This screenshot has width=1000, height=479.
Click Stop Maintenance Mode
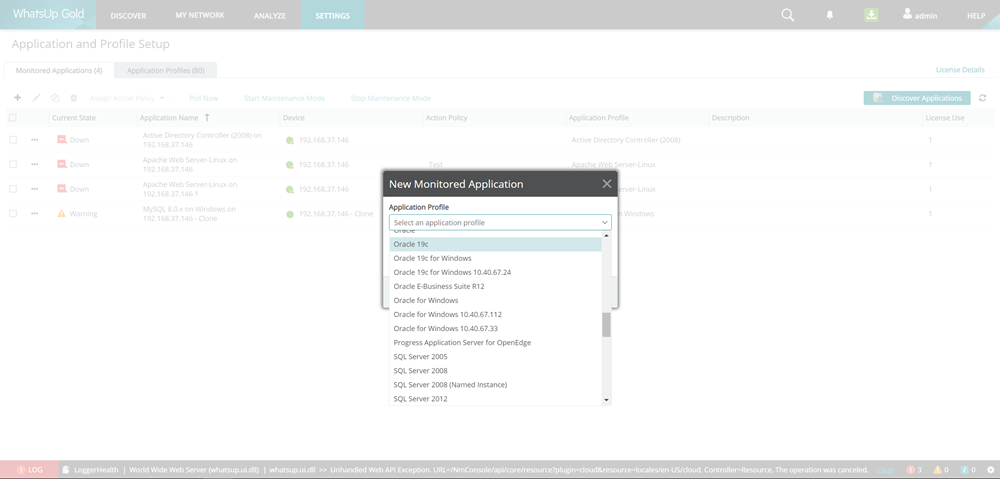[x=391, y=98]
